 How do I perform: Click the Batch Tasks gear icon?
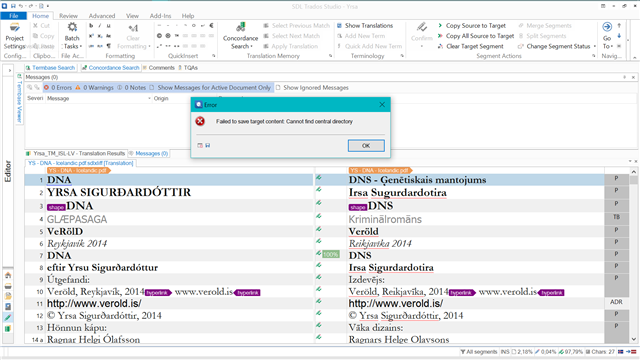pyautogui.click(x=72, y=27)
